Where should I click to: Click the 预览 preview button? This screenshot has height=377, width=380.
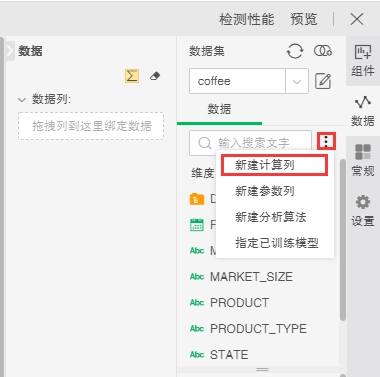coord(303,19)
